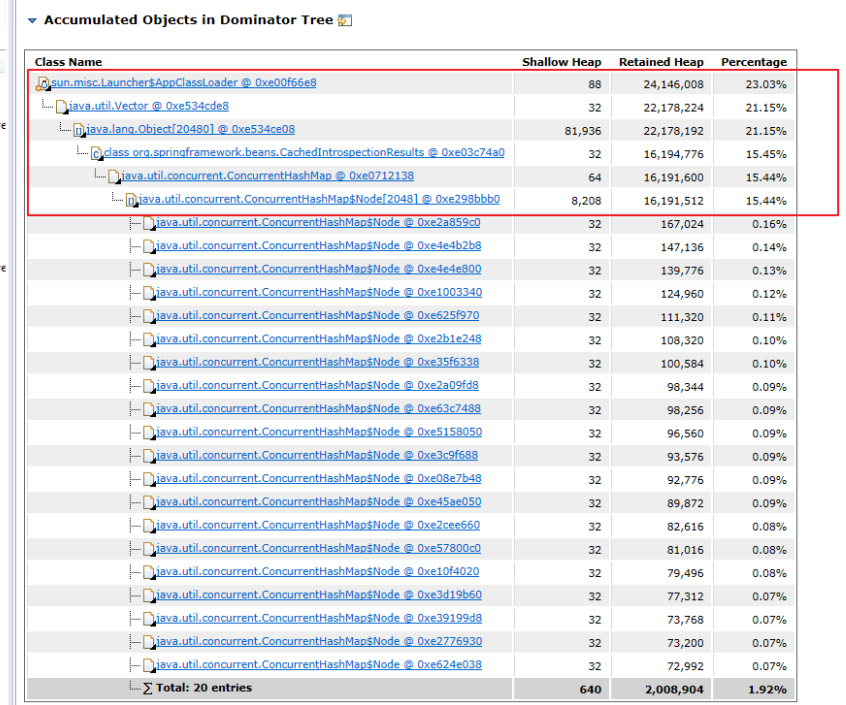The image size is (846, 705).
Task: Open ConcurrentHashMap$Node @ 0xe10f4020 link
Action: [x=318, y=571]
